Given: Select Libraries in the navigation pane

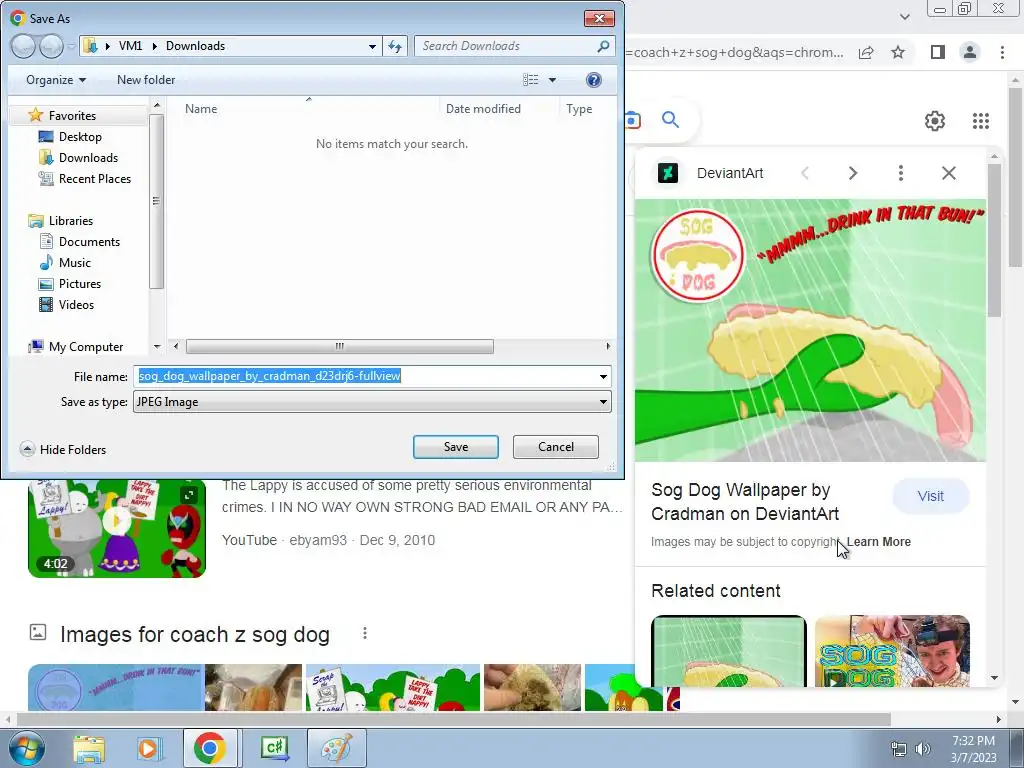Looking at the screenshot, I should click(x=71, y=221).
